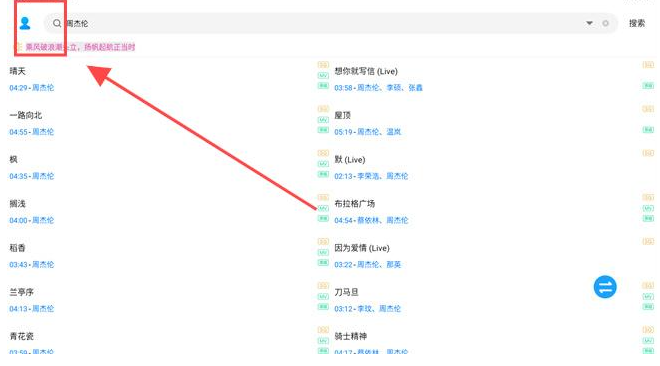Open the pink announcement text below search
Viewport: 660px width, 366px height.
point(80,47)
